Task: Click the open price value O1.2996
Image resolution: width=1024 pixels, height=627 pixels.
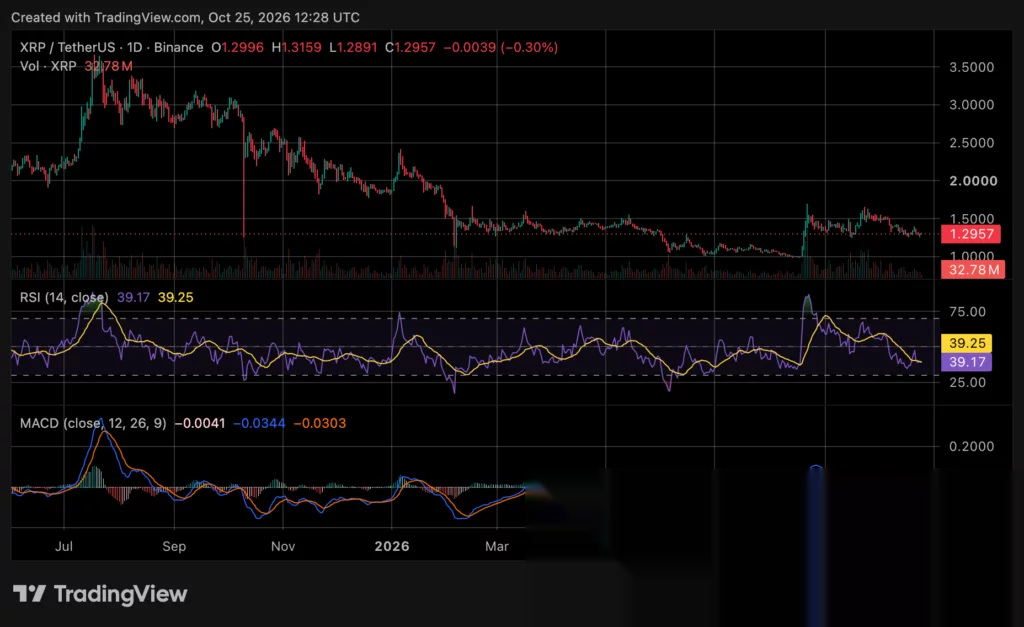Action: tap(238, 47)
